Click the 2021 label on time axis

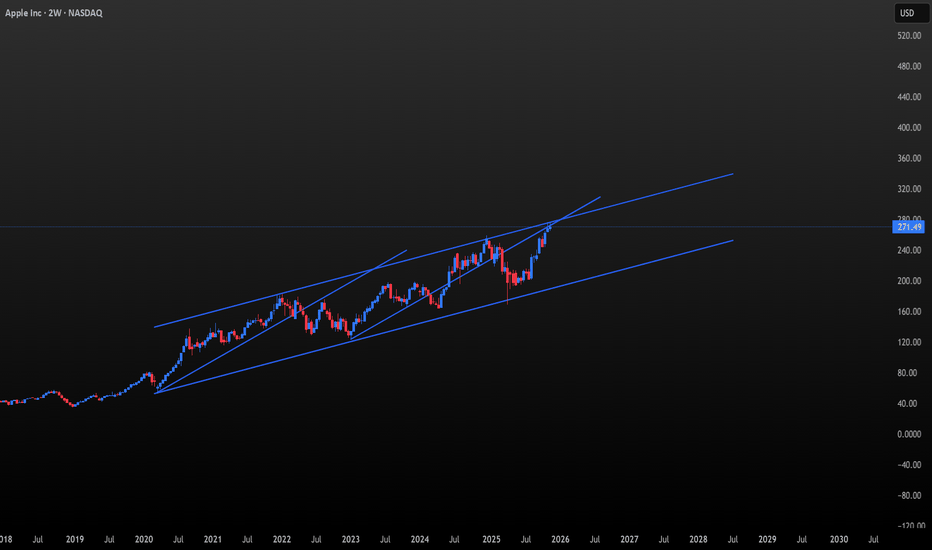coord(213,540)
